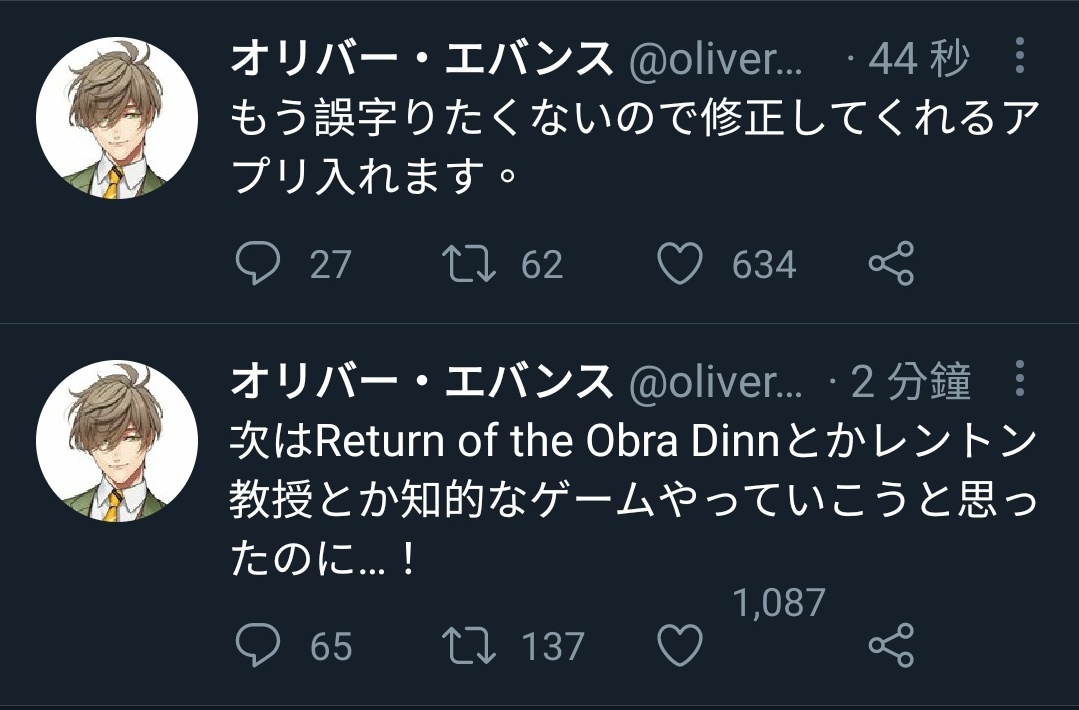Screen dimensions: 1079x710
Task: View the 1,087 likes count
Action: [x=779, y=603]
